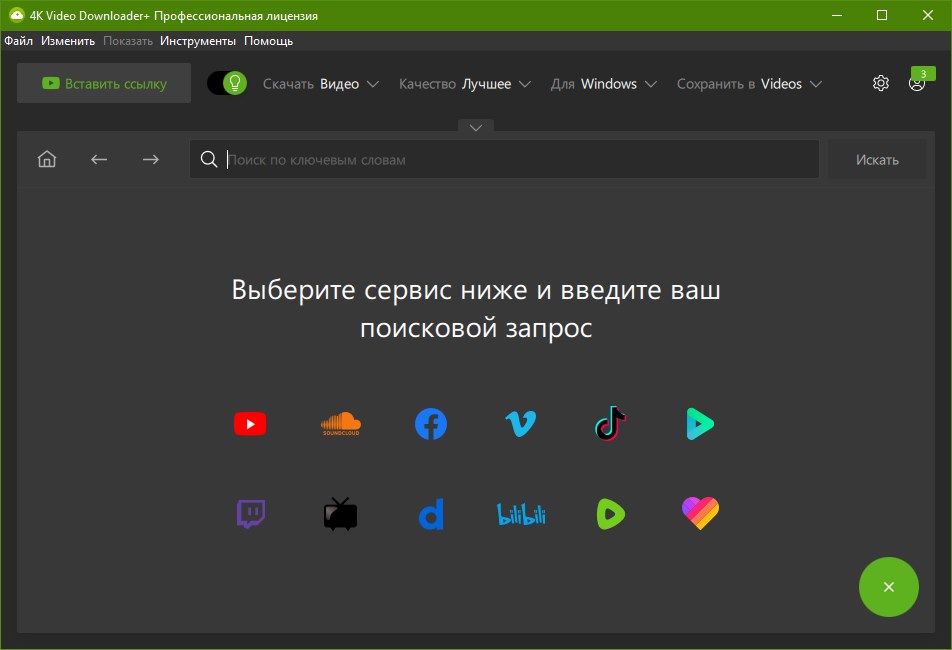Open the Файл menu
Image resolution: width=952 pixels, height=650 pixels.
pos(18,41)
